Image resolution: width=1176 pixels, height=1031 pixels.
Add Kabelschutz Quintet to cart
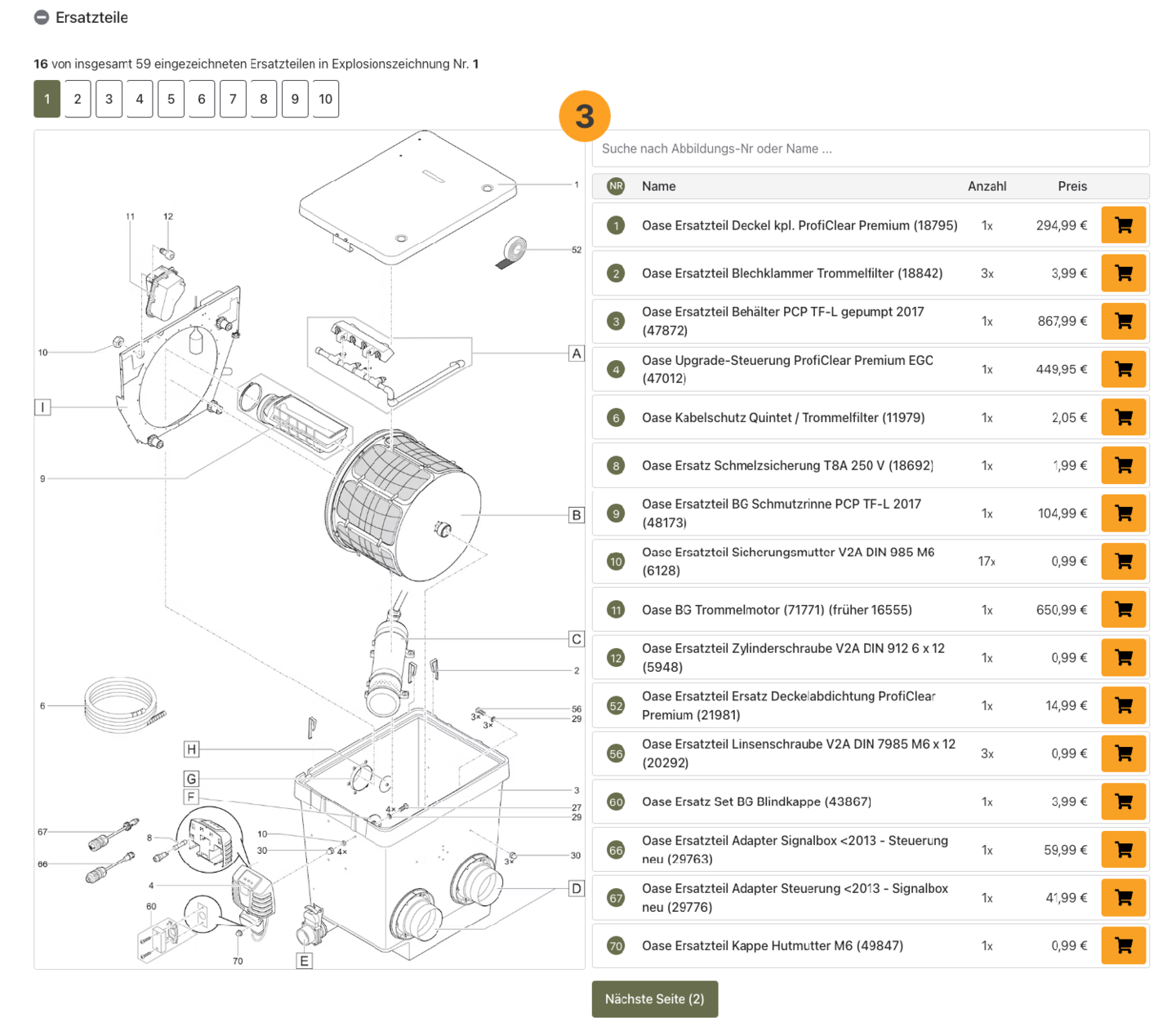(x=1123, y=418)
